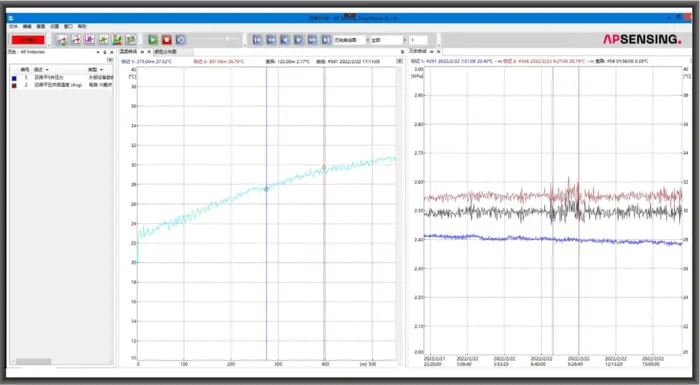This screenshot has width=700, height=385.
Task: Click the green play measurement button
Action: coord(153,40)
